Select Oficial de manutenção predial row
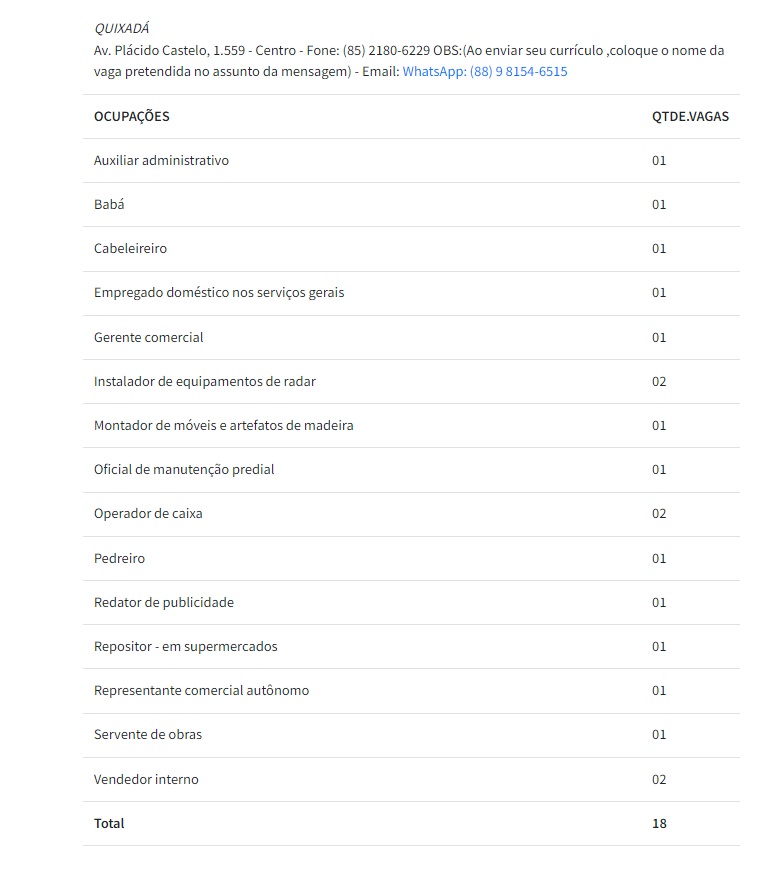 [184, 469]
